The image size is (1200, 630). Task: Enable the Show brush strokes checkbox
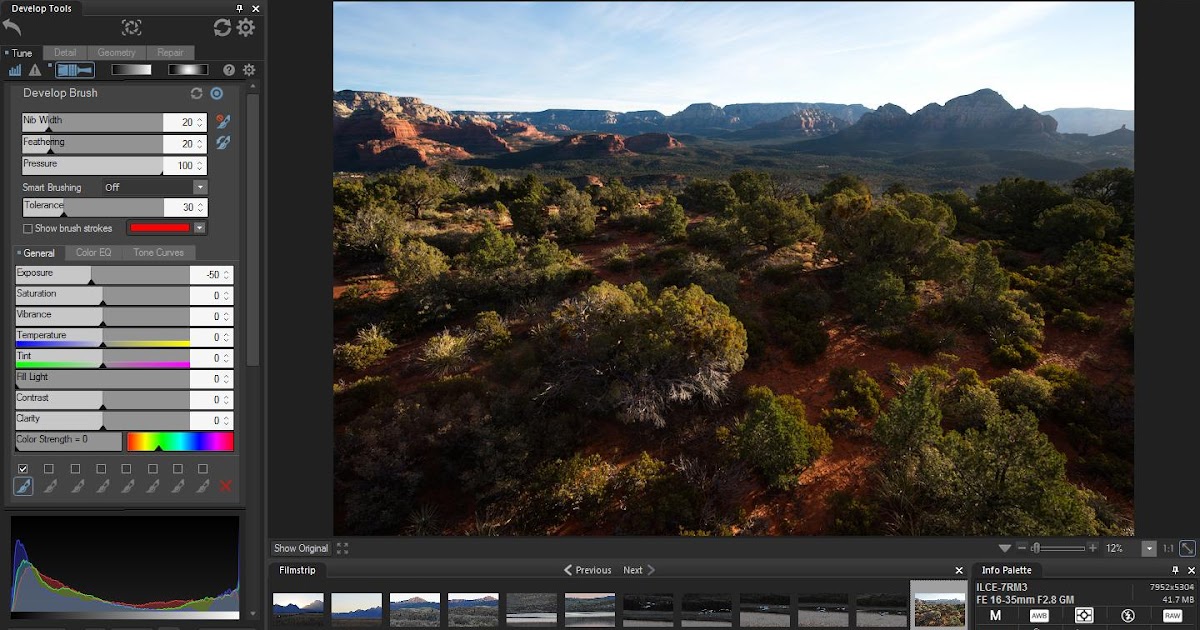tap(28, 228)
